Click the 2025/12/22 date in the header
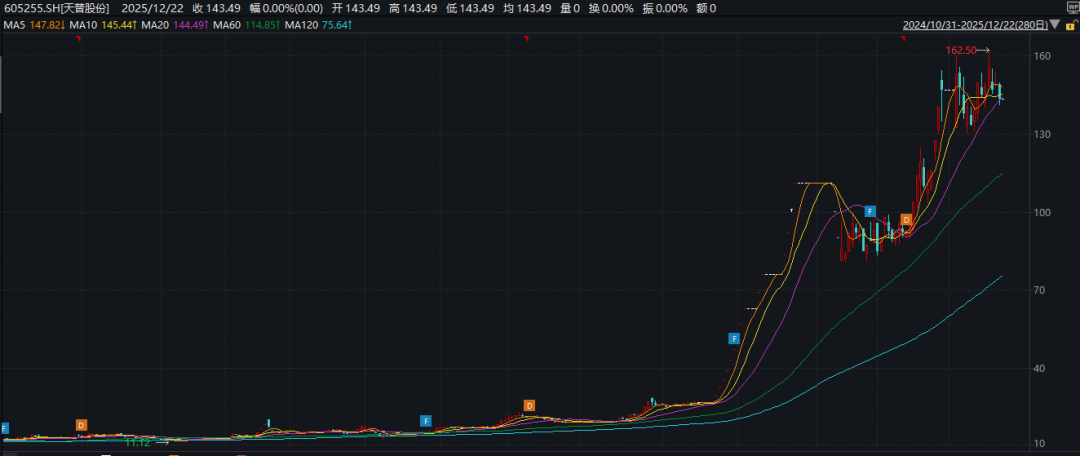Screen dimensions: 1080x456 coord(152,8)
